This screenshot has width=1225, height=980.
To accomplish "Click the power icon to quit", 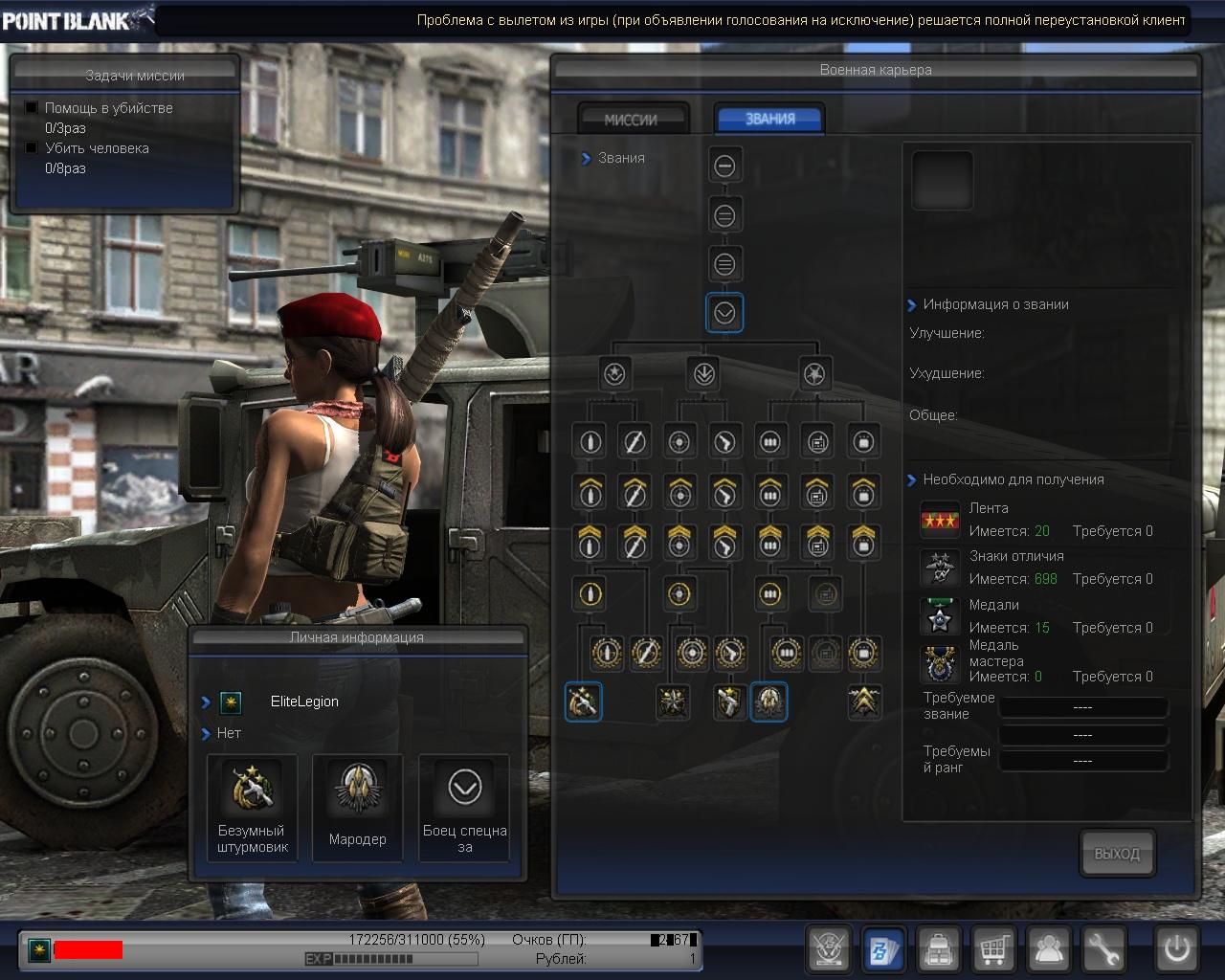I will 1176,949.
